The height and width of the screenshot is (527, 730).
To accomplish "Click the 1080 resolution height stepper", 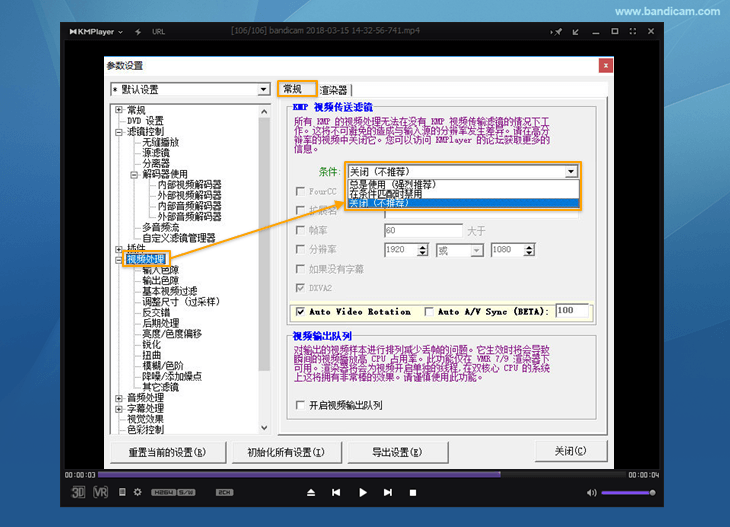I will tap(529, 250).
